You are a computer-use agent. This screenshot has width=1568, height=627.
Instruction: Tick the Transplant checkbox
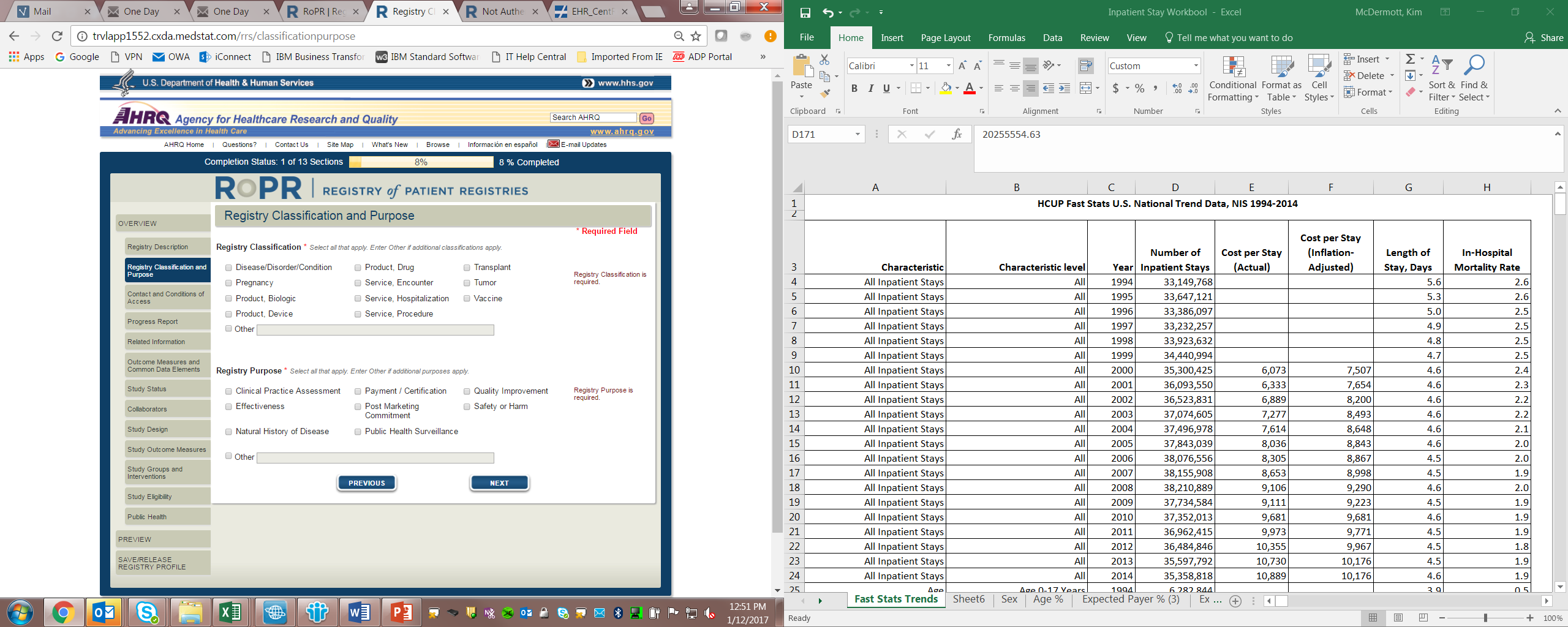coord(467,268)
